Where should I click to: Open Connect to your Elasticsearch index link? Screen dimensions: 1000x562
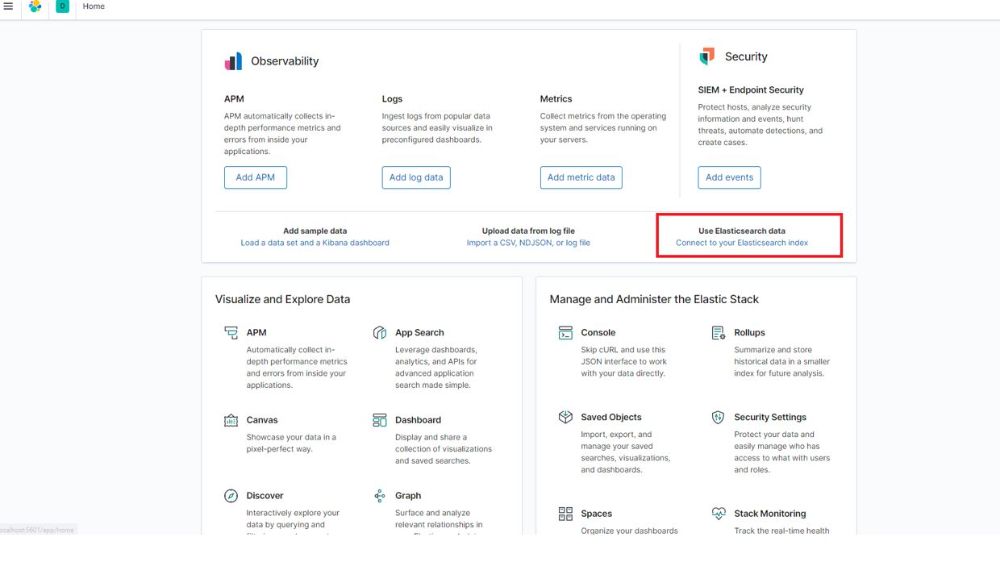(x=742, y=243)
